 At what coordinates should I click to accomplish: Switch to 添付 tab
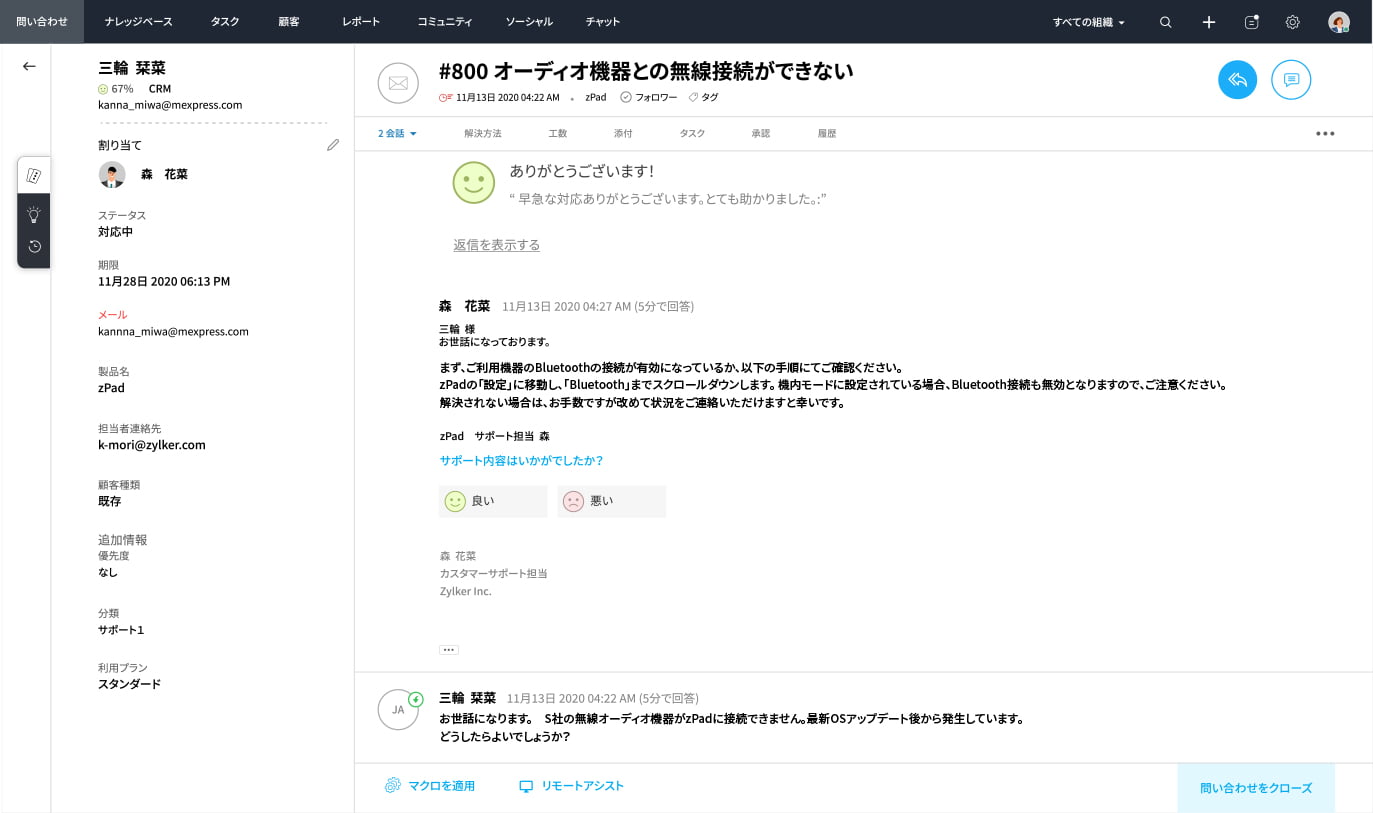pyautogui.click(x=623, y=133)
